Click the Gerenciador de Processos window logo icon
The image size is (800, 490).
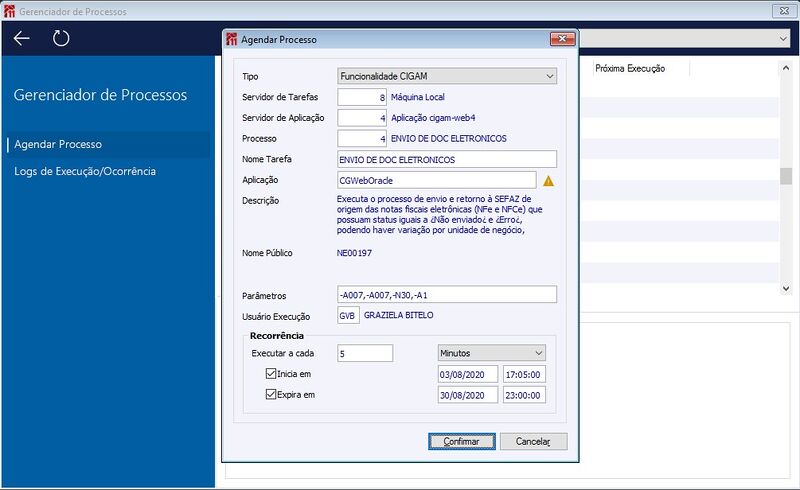pos(9,11)
